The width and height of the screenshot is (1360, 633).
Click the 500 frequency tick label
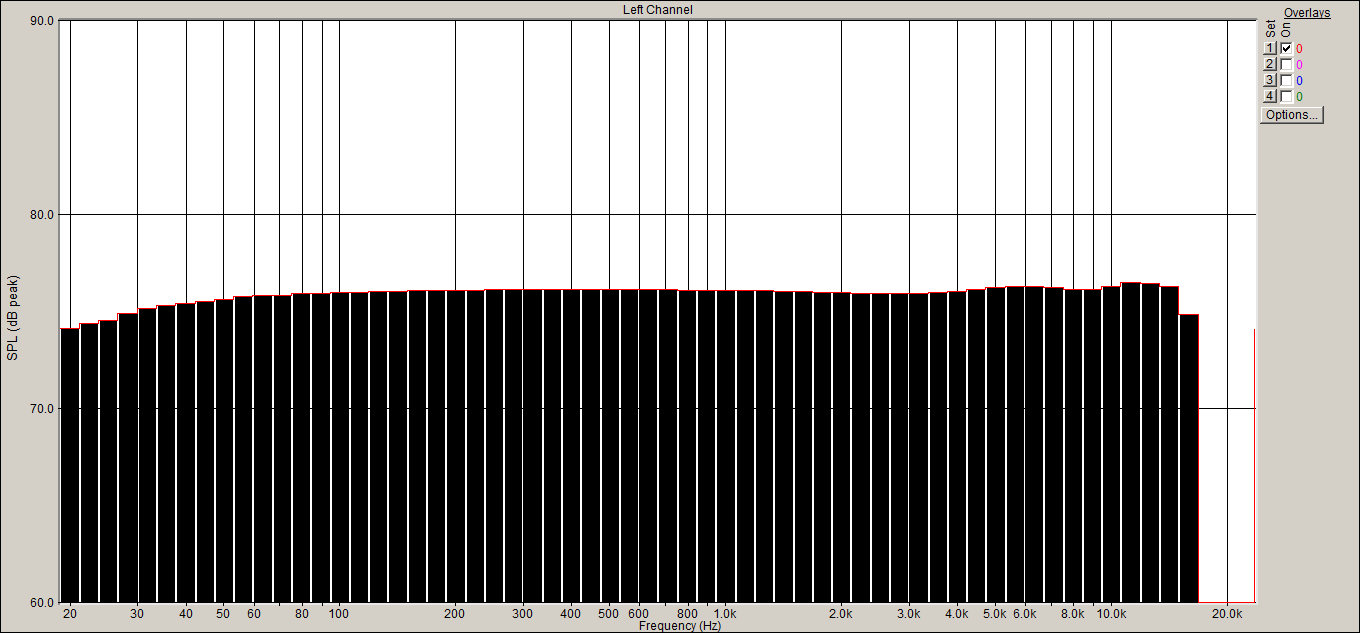pos(609,613)
